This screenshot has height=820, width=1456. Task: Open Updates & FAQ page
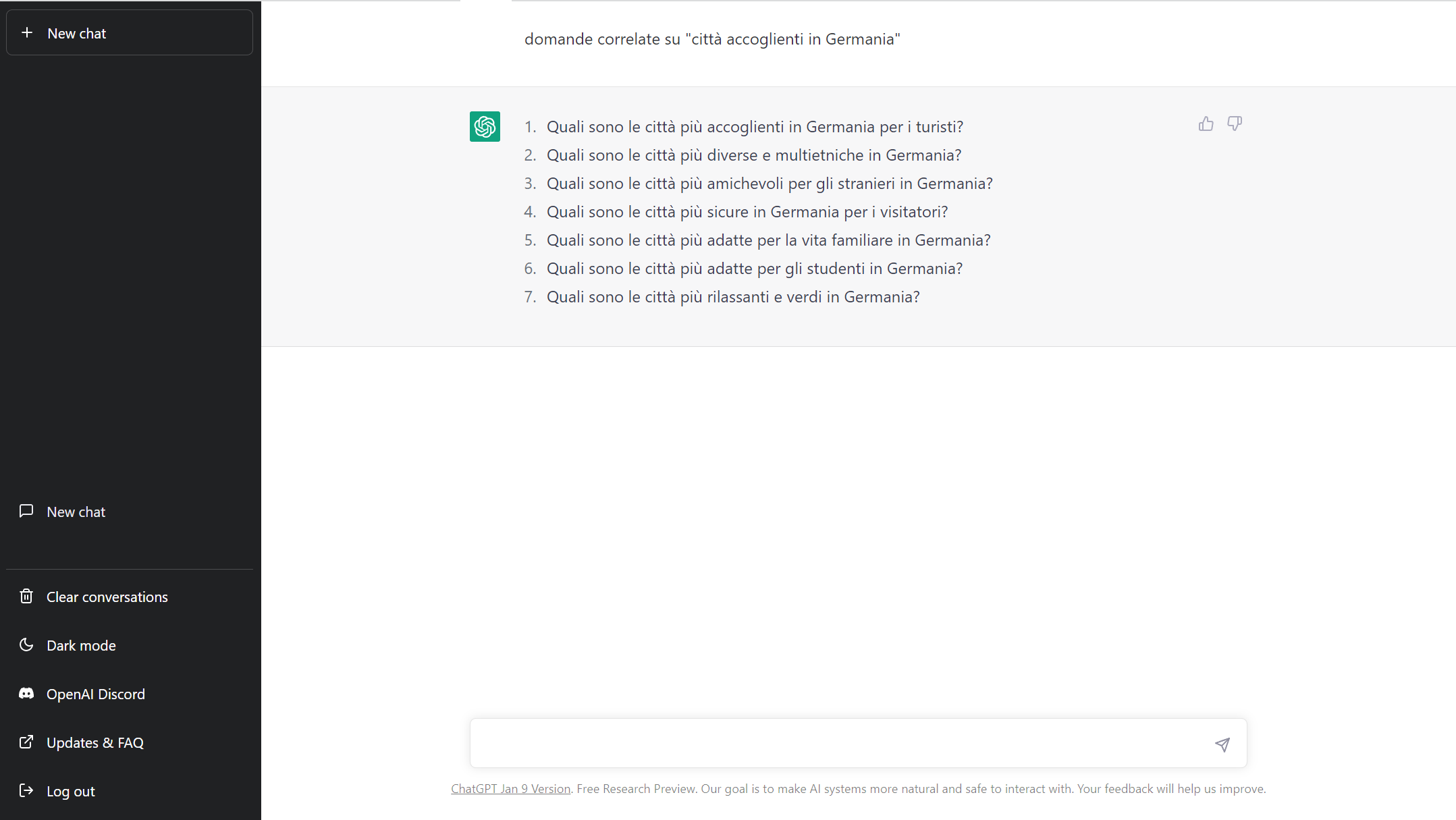[x=95, y=742]
